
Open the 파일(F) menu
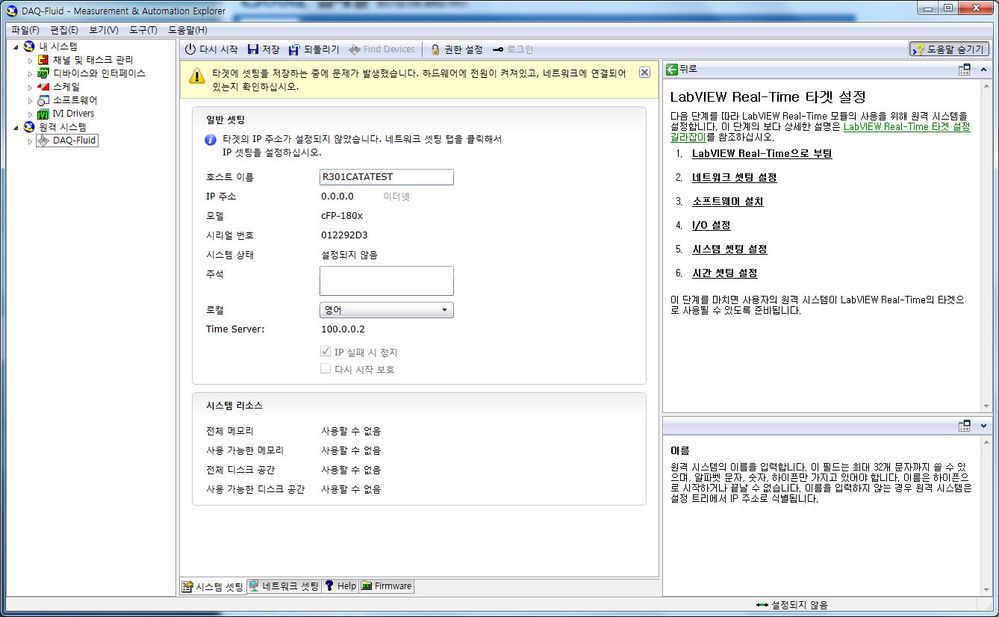(25, 30)
